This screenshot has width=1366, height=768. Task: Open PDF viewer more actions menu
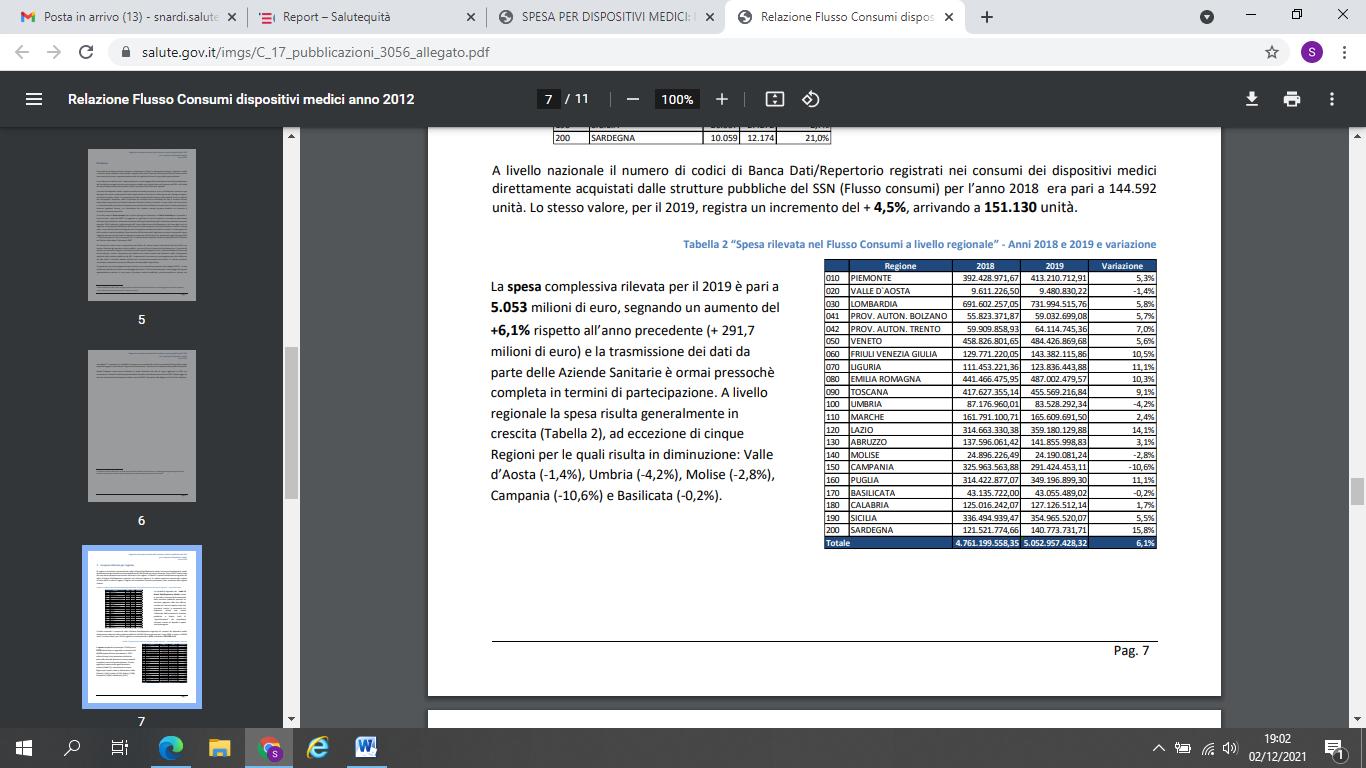(x=1332, y=99)
